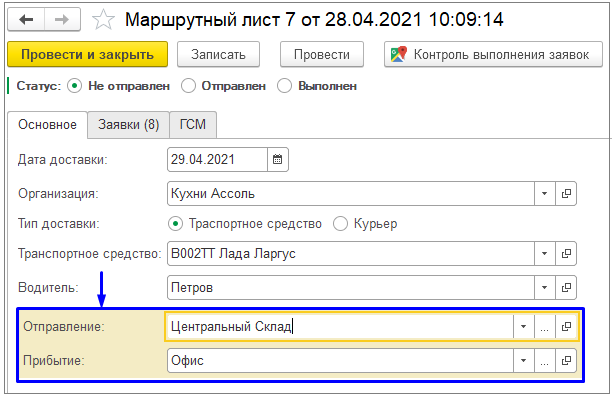This screenshot has height=398, width=612.
Task: Expand the Организация dropdown list
Action: coord(544,194)
